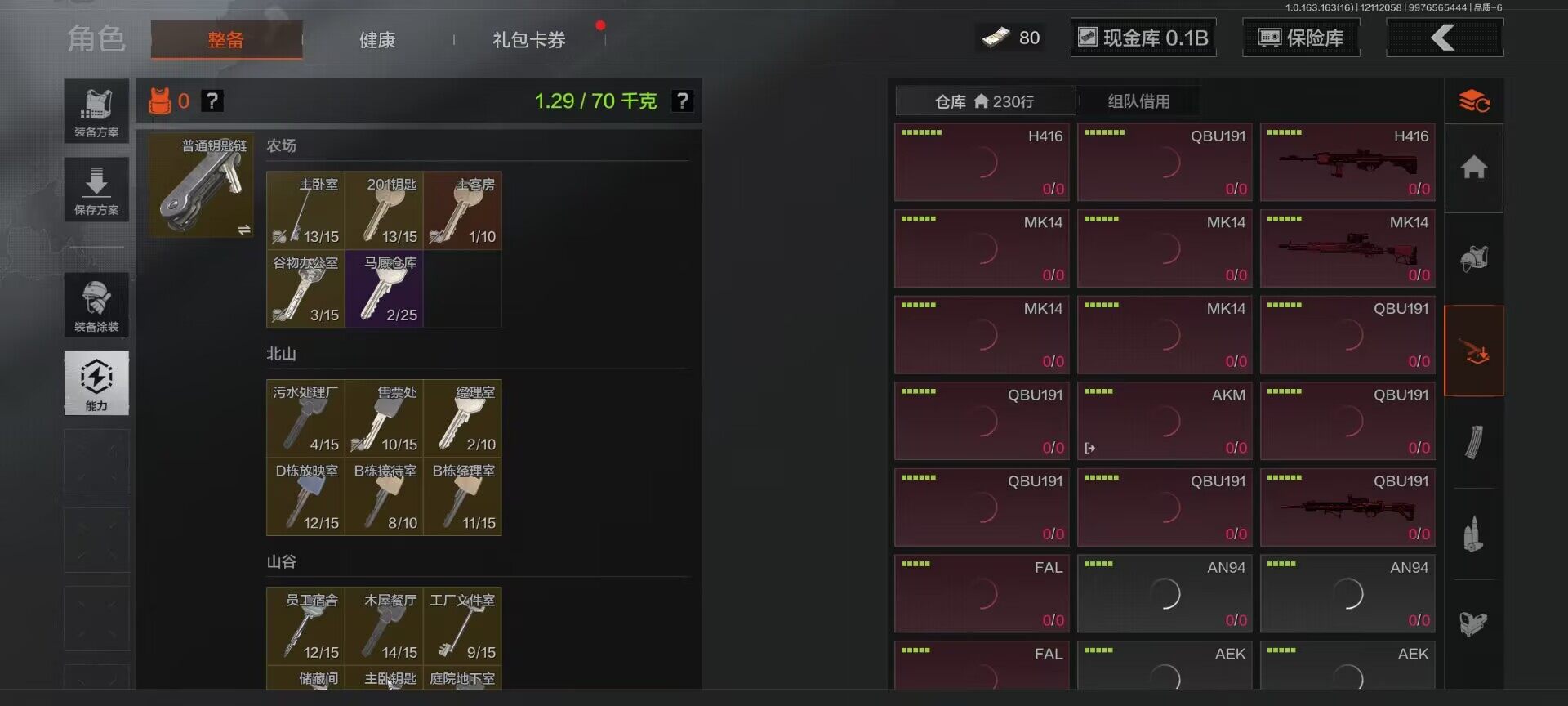The width and height of the screenshot is (1568, 706).
Task: Open the 现金库 0.1B button
Action: (x=1143, y=38)
